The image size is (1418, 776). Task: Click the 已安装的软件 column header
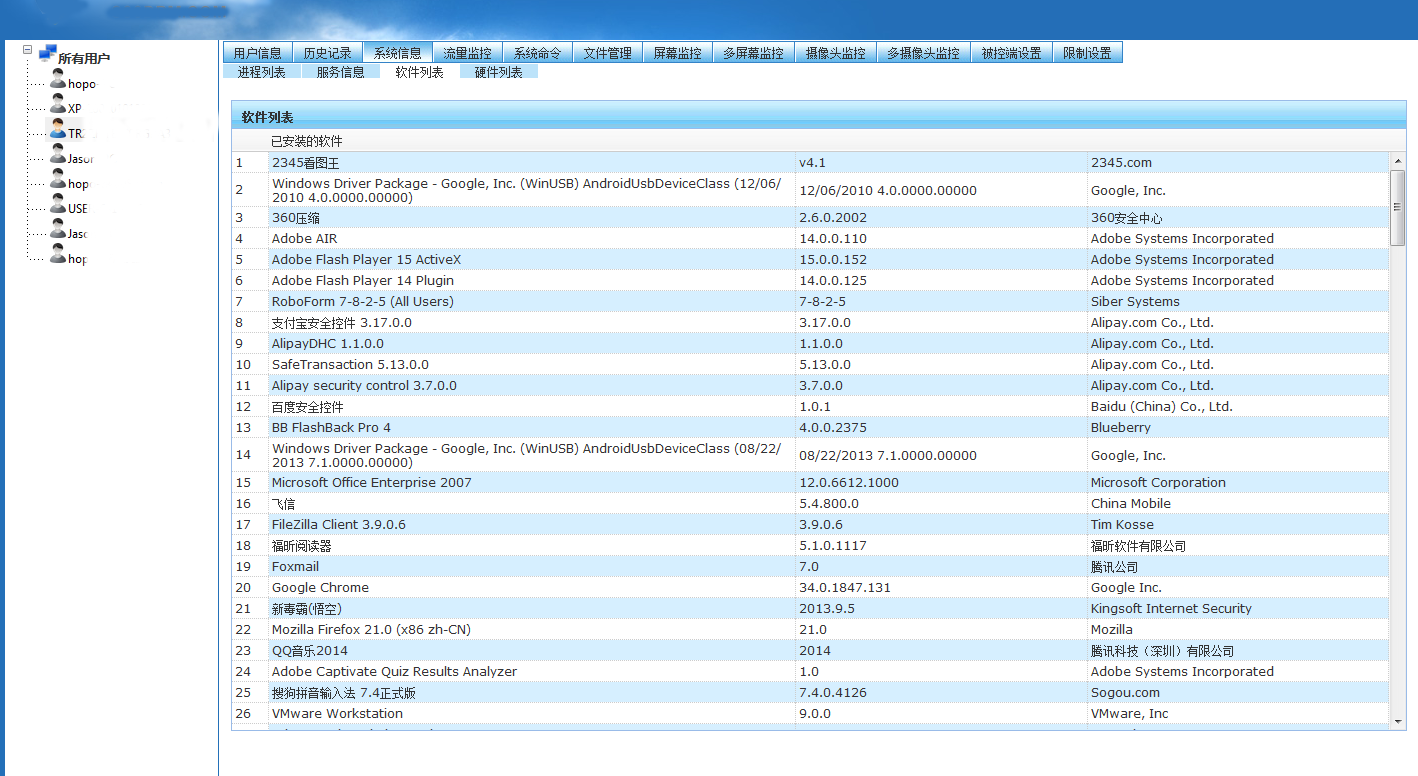click(x=306, y=141)
